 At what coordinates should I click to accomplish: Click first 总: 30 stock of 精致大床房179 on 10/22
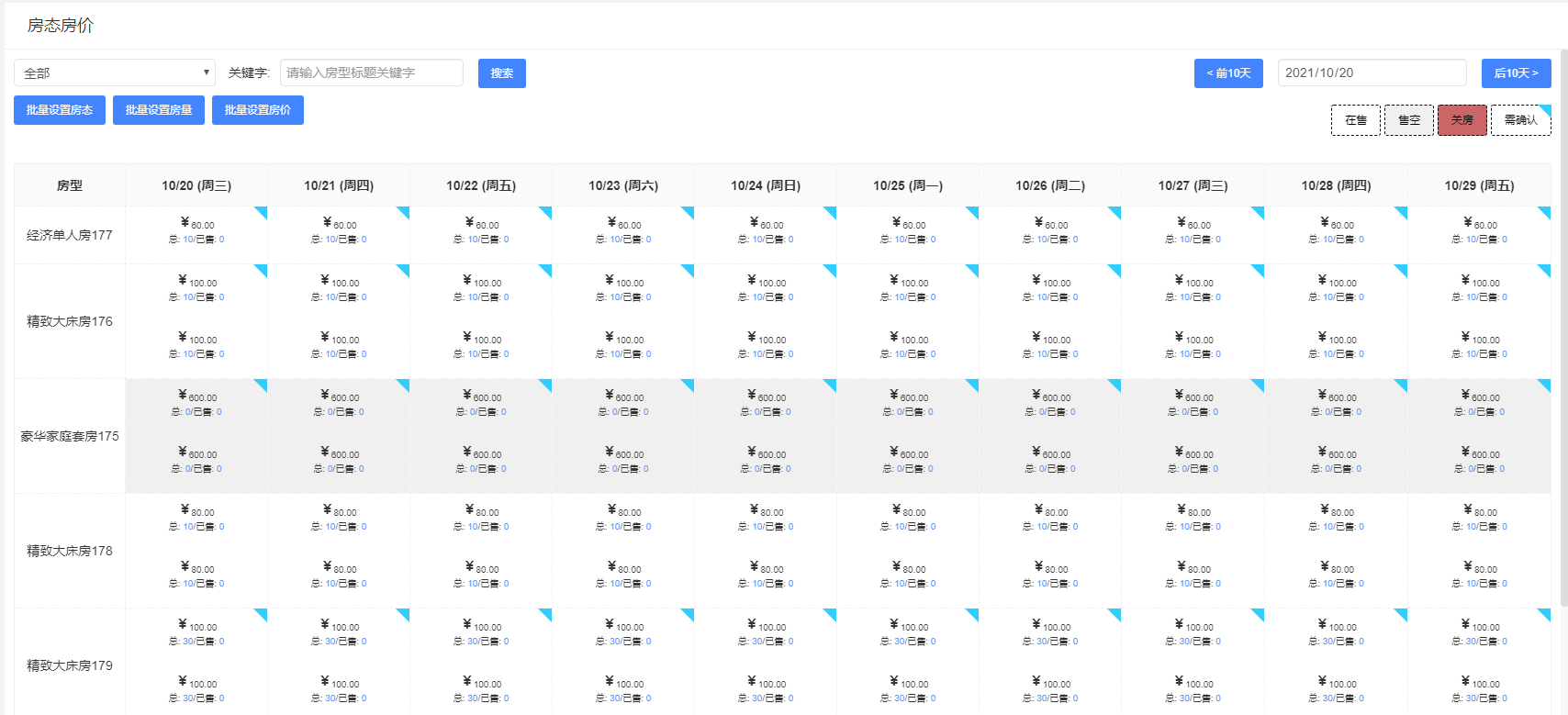pos(468,642)
